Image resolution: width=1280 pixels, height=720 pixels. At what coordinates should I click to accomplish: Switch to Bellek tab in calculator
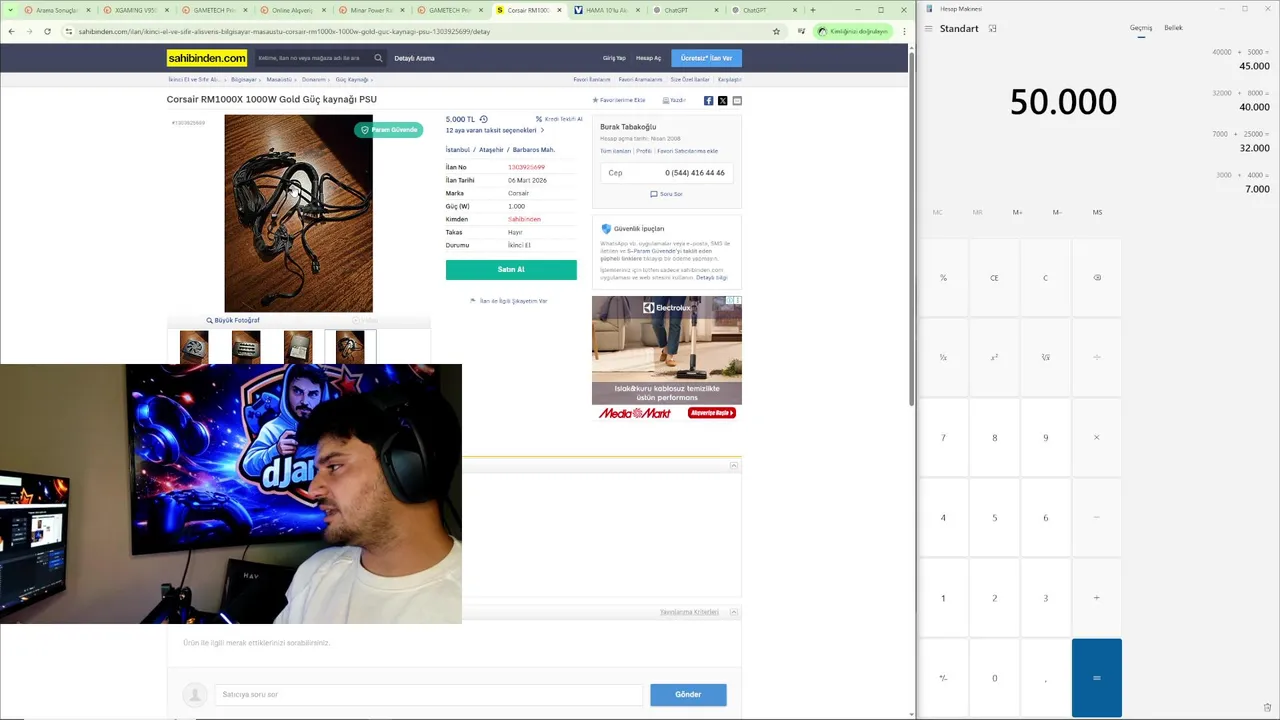click(x=1173, y=28)
